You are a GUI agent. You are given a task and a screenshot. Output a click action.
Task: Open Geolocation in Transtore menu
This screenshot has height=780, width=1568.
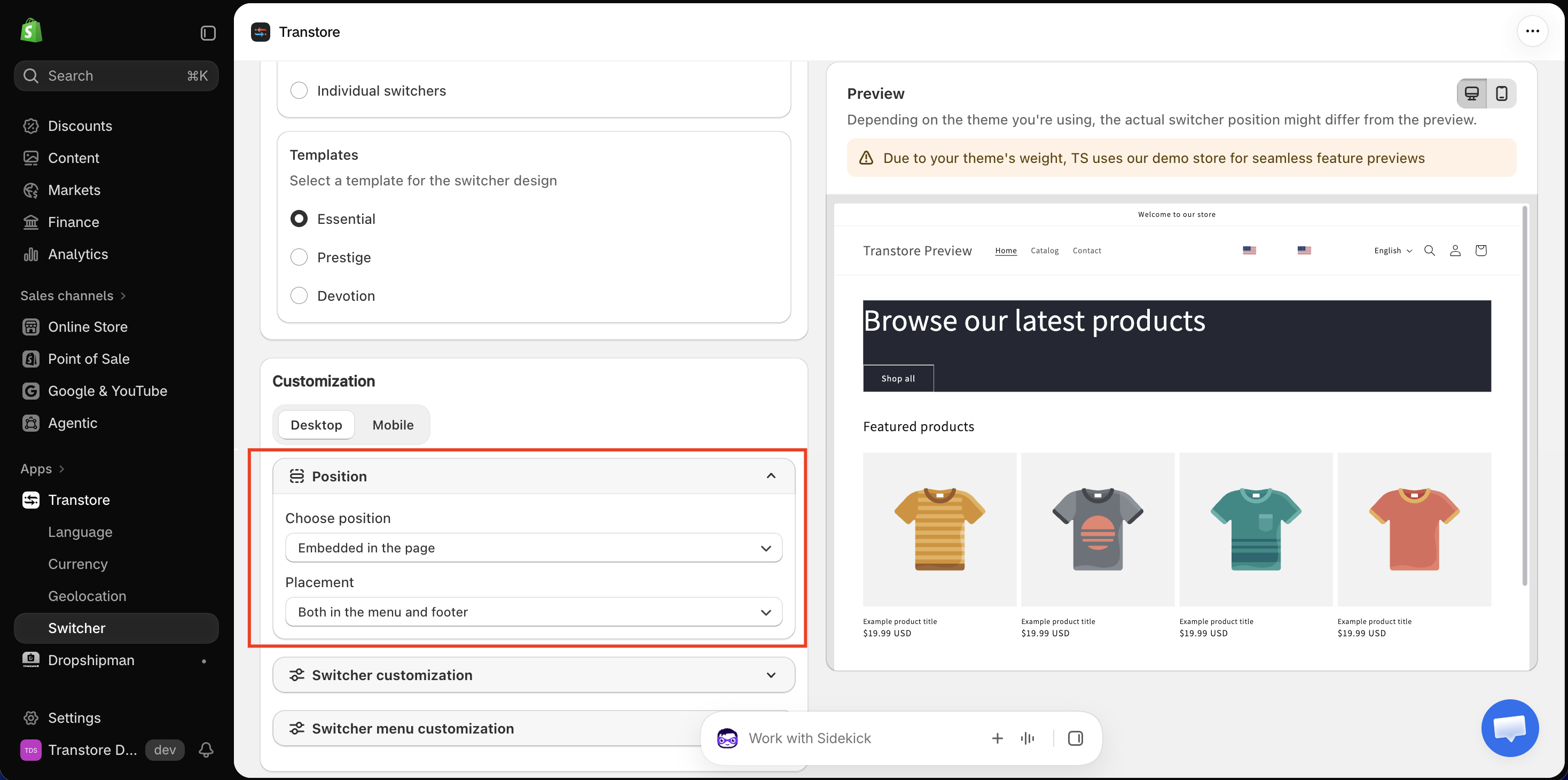click(x=87, y=596)
